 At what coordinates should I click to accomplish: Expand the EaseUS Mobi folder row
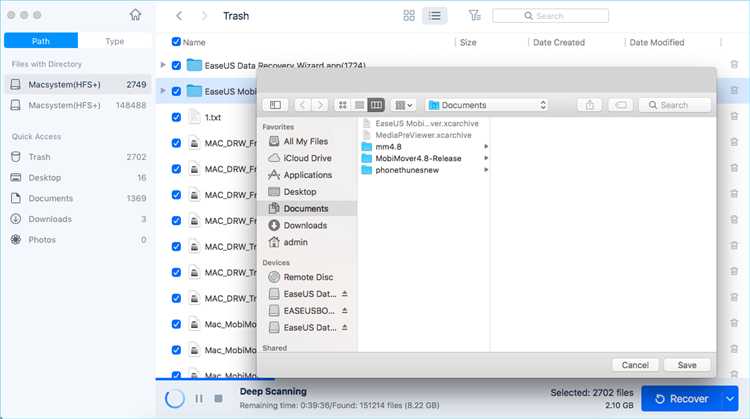coord(163,90)
